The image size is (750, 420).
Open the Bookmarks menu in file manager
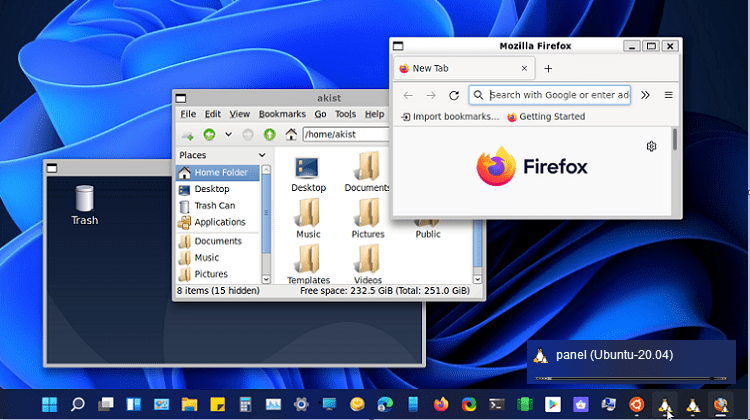282,114
